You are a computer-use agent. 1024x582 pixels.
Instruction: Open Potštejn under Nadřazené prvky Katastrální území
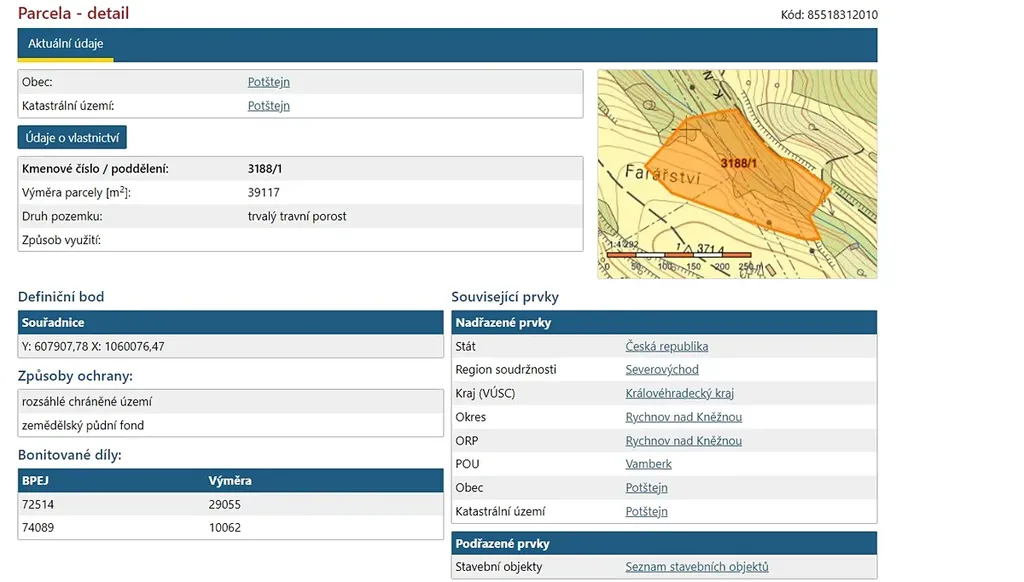tap(646, 512)
